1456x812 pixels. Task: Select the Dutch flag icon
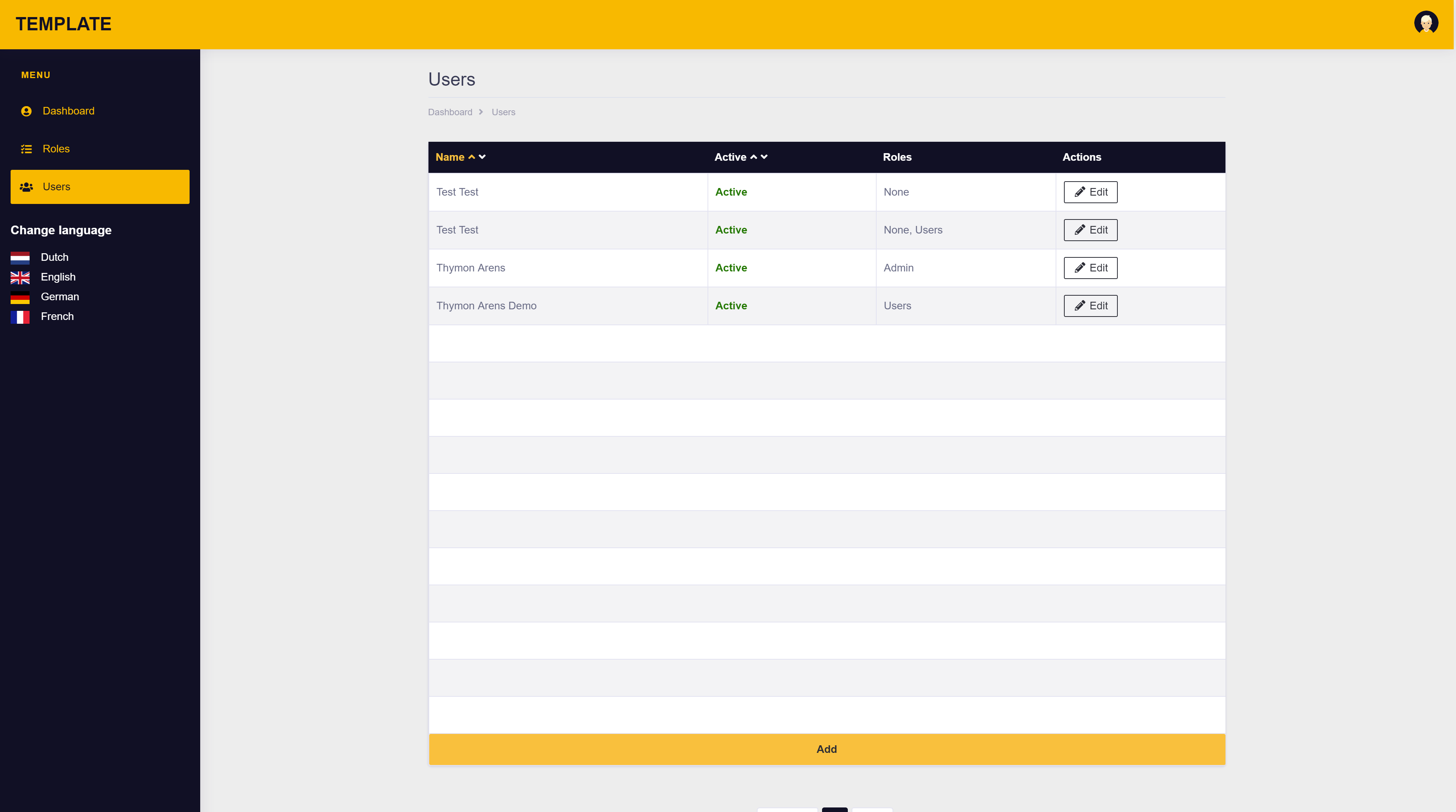tap(20, 258)
